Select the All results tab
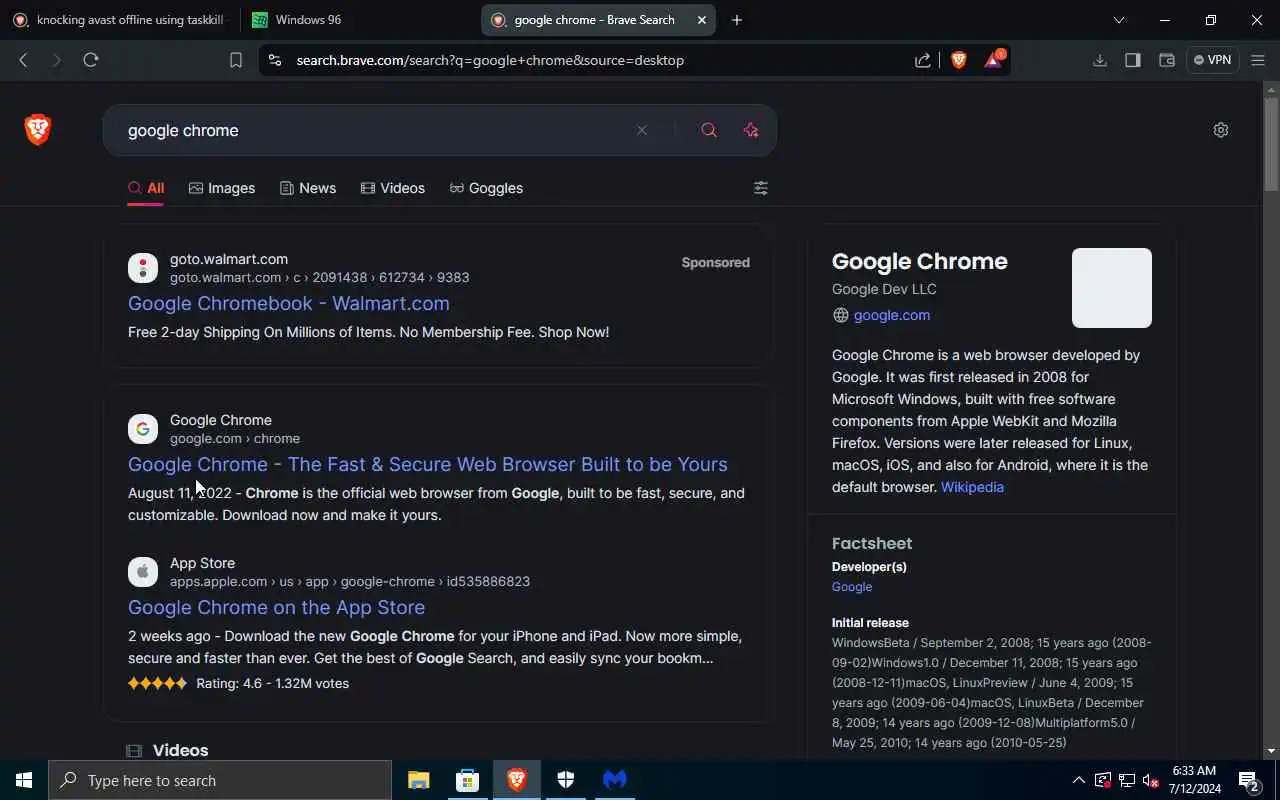 (x=146, y=188)
